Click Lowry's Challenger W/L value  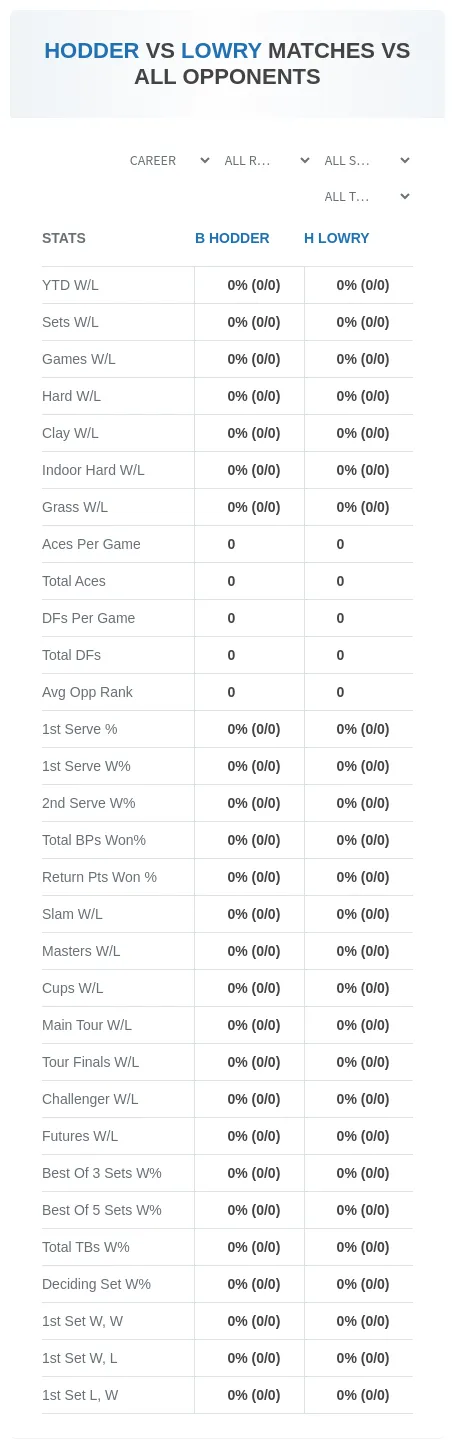point(363,1099)
